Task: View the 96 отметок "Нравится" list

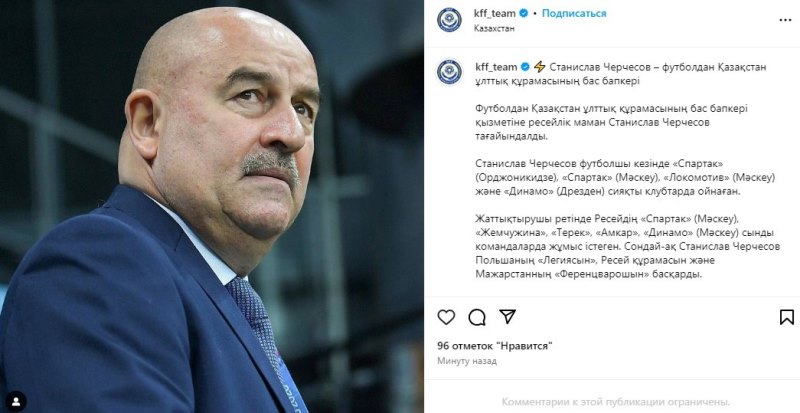Action: (495, 346)
